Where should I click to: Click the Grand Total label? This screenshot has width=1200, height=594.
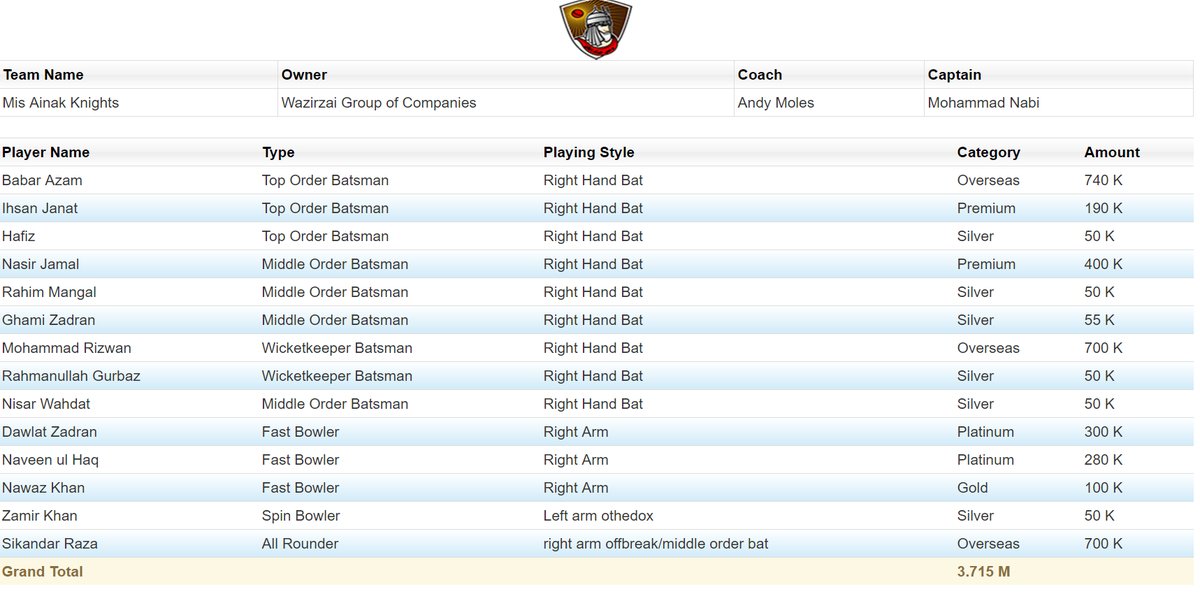pos(43,571)
